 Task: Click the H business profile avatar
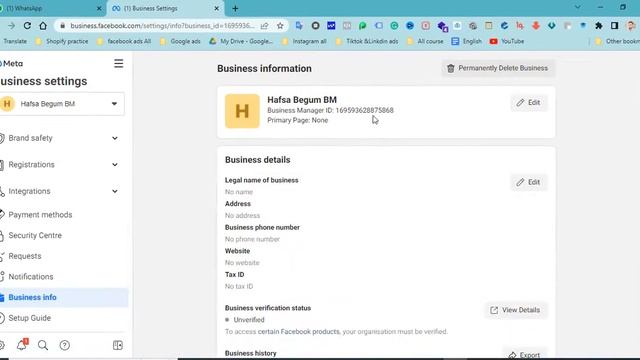(x=242, y=111)
